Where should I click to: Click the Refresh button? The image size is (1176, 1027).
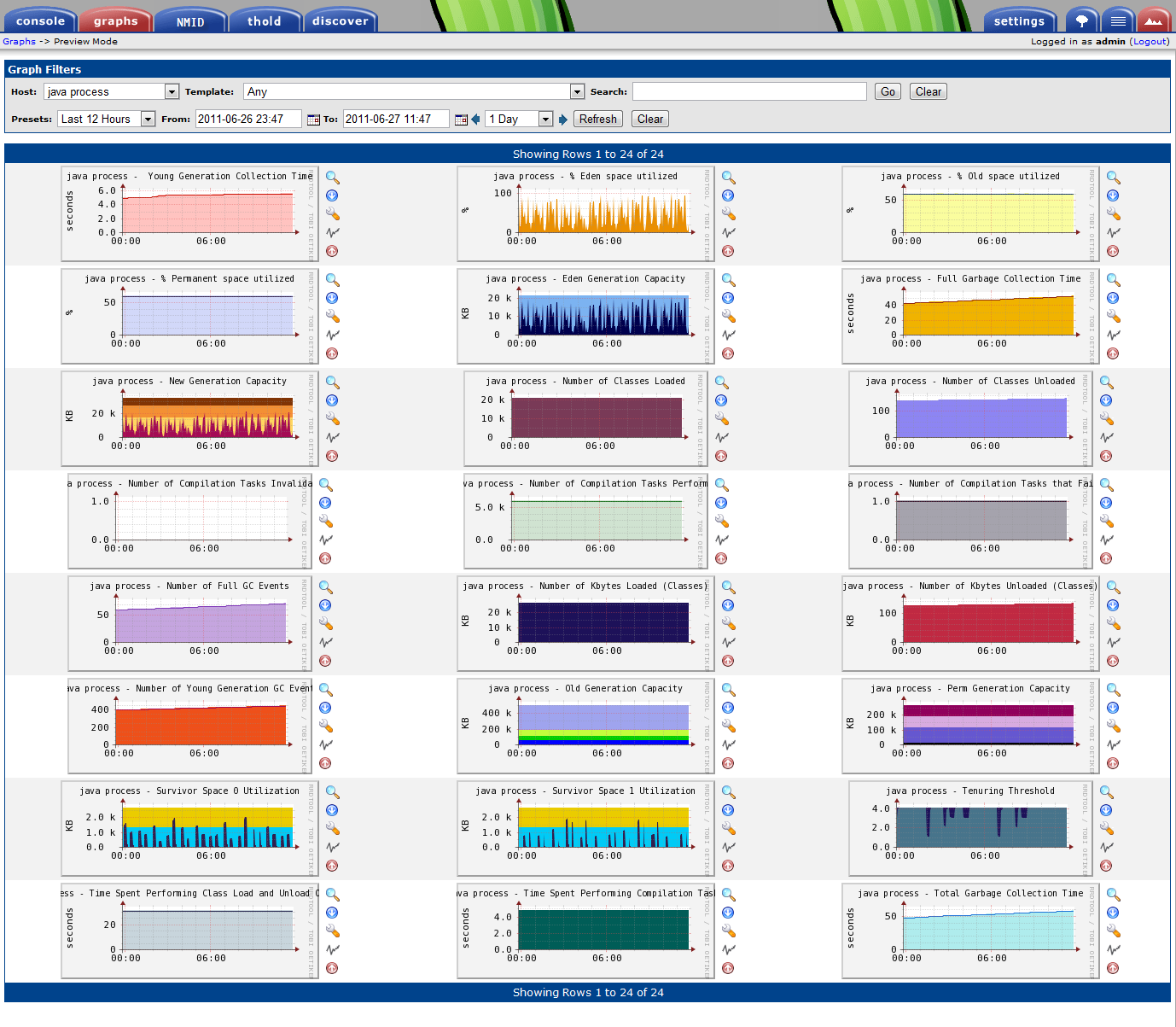coord(598,119)
